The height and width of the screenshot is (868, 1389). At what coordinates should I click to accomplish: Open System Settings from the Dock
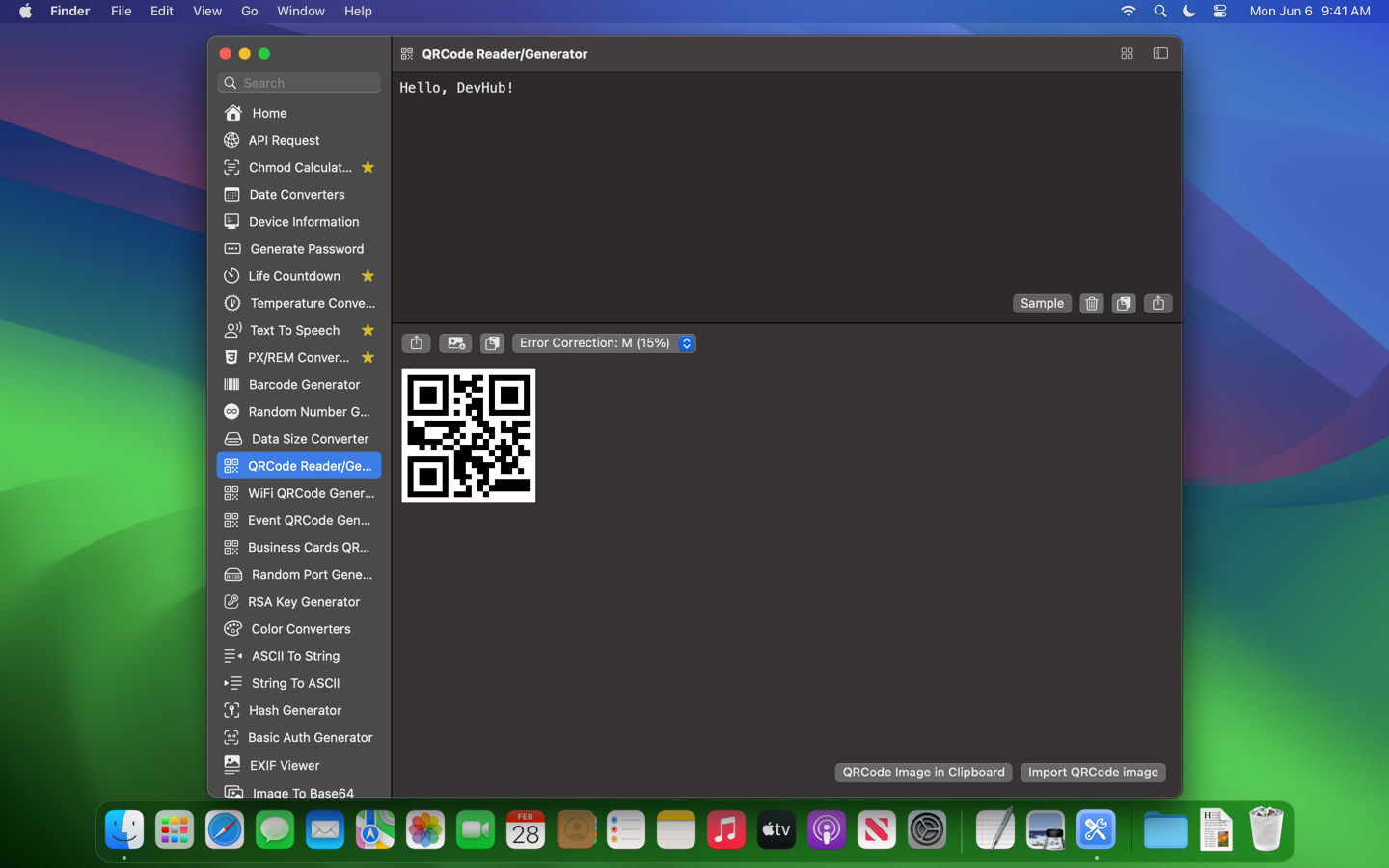pos(927,829)
